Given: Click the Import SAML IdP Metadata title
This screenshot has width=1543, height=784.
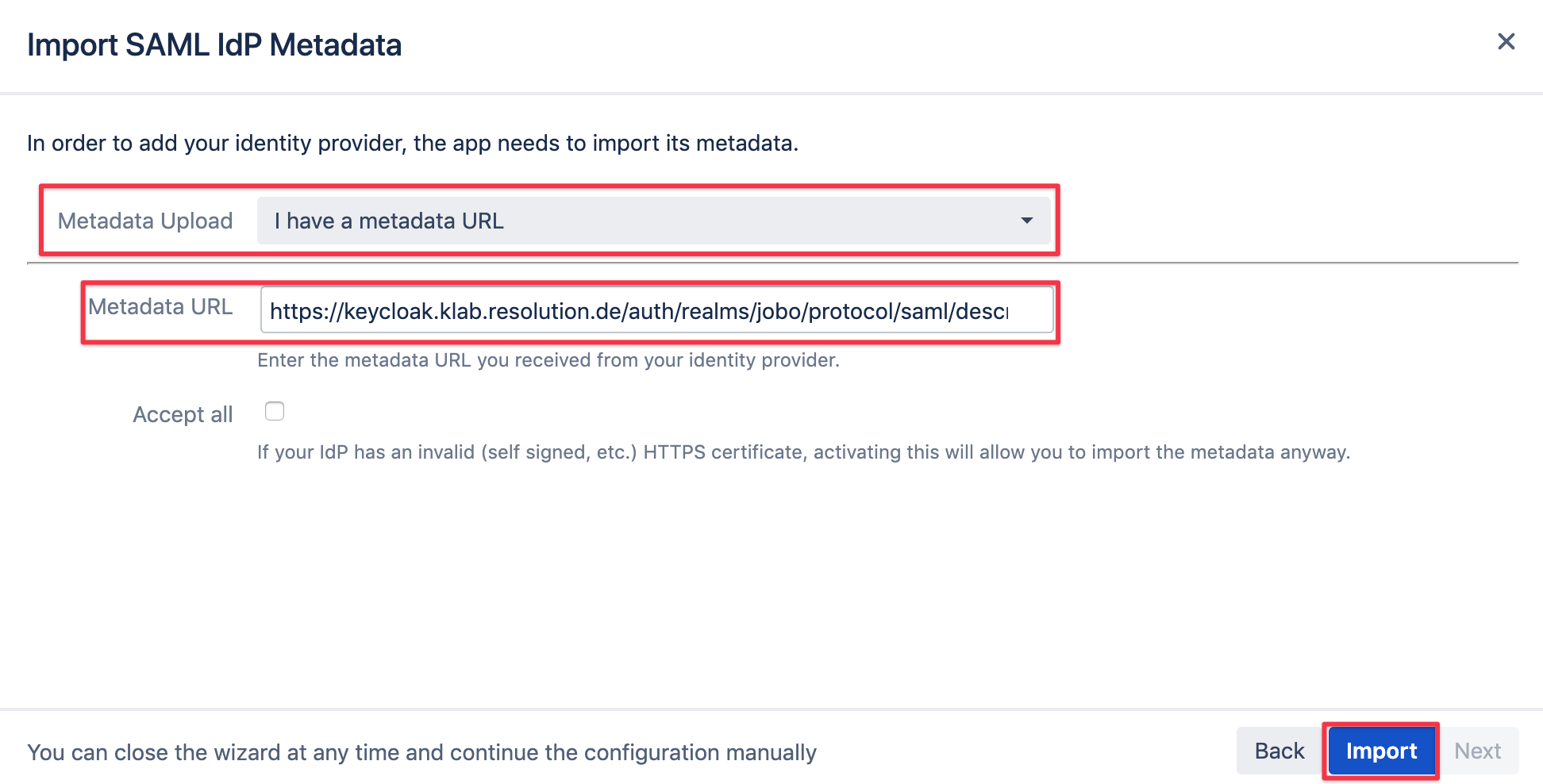Looking at the screenshot, I should tap(214, 44).
